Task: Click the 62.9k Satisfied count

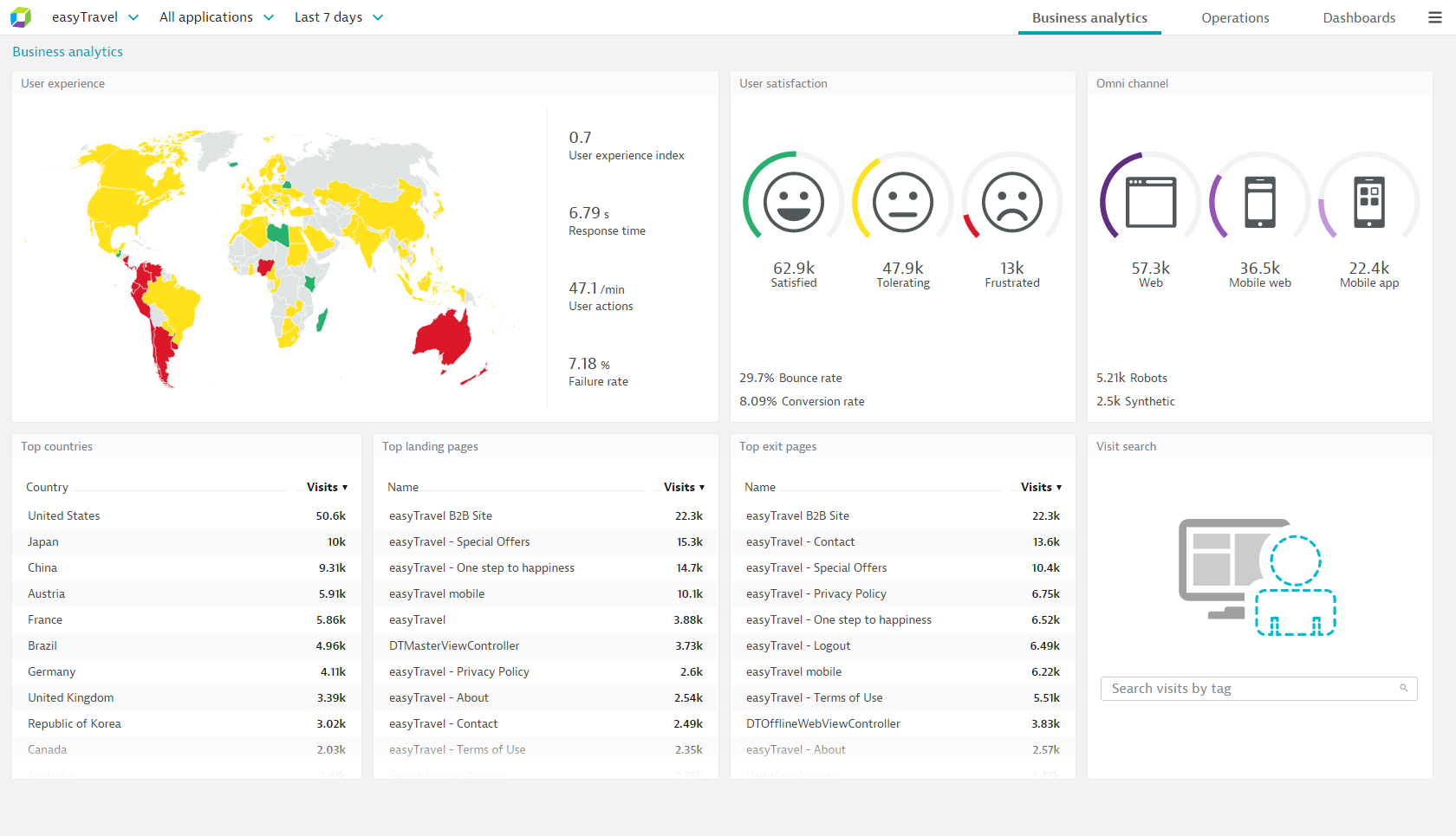Action: click(794, 269)
